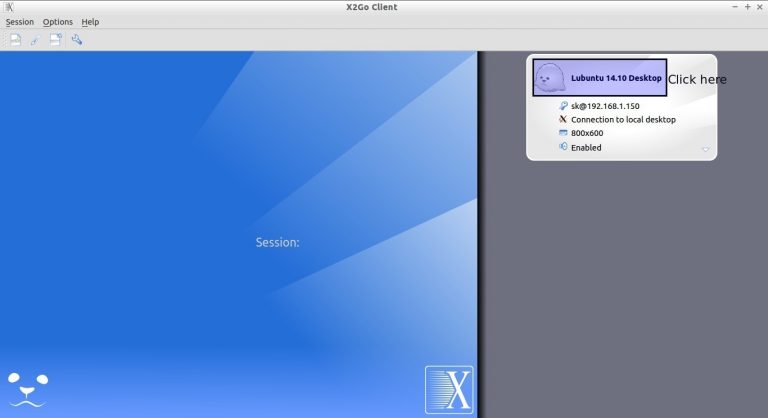Minimize the X2Go Client window
This screenshot has width=768, height=418.
tap(735, 7)
